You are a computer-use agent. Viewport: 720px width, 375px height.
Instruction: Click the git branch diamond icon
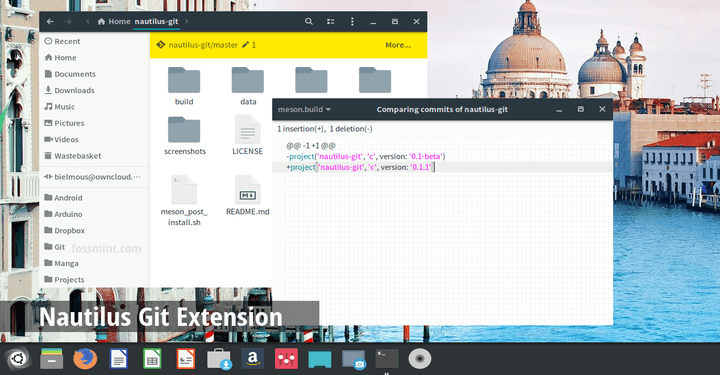pyautogui.click(x=161, y=45)
